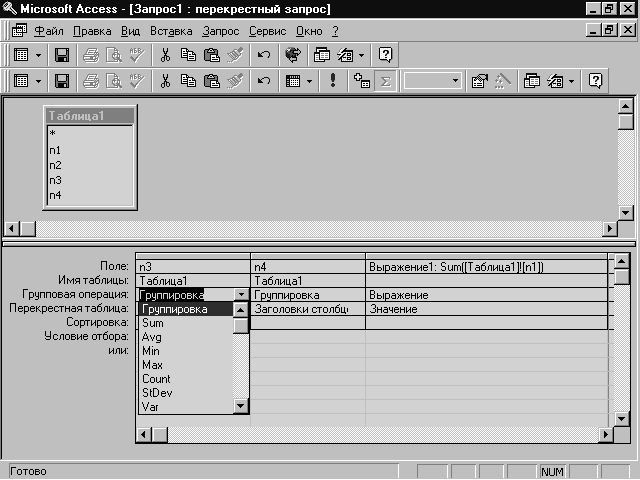This screenshot has height=480, width=640.
Task: Click Save icon in the top toolbar
Action: [62, 55]
